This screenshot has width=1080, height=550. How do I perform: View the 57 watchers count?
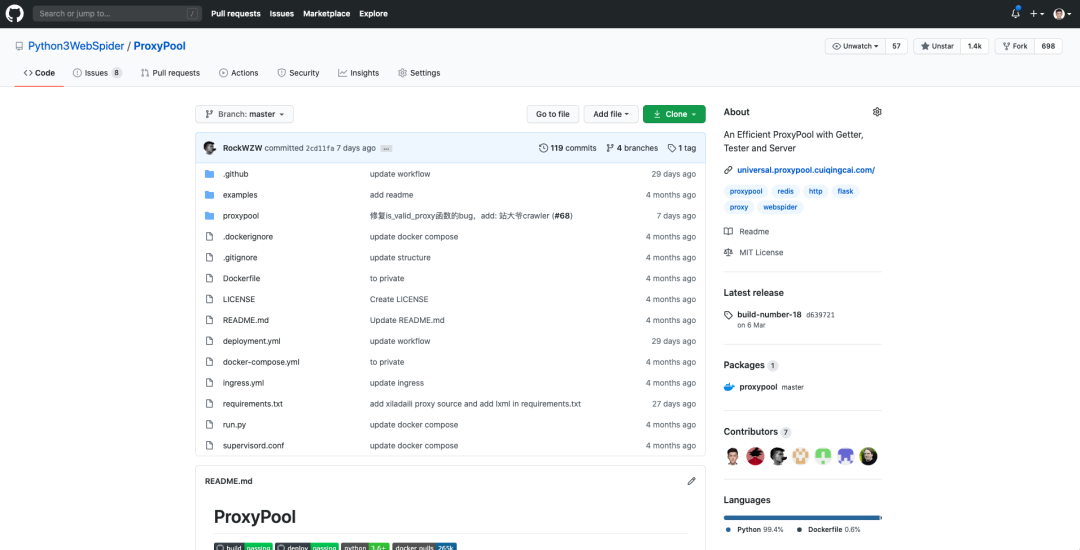[x=896, y=46]
